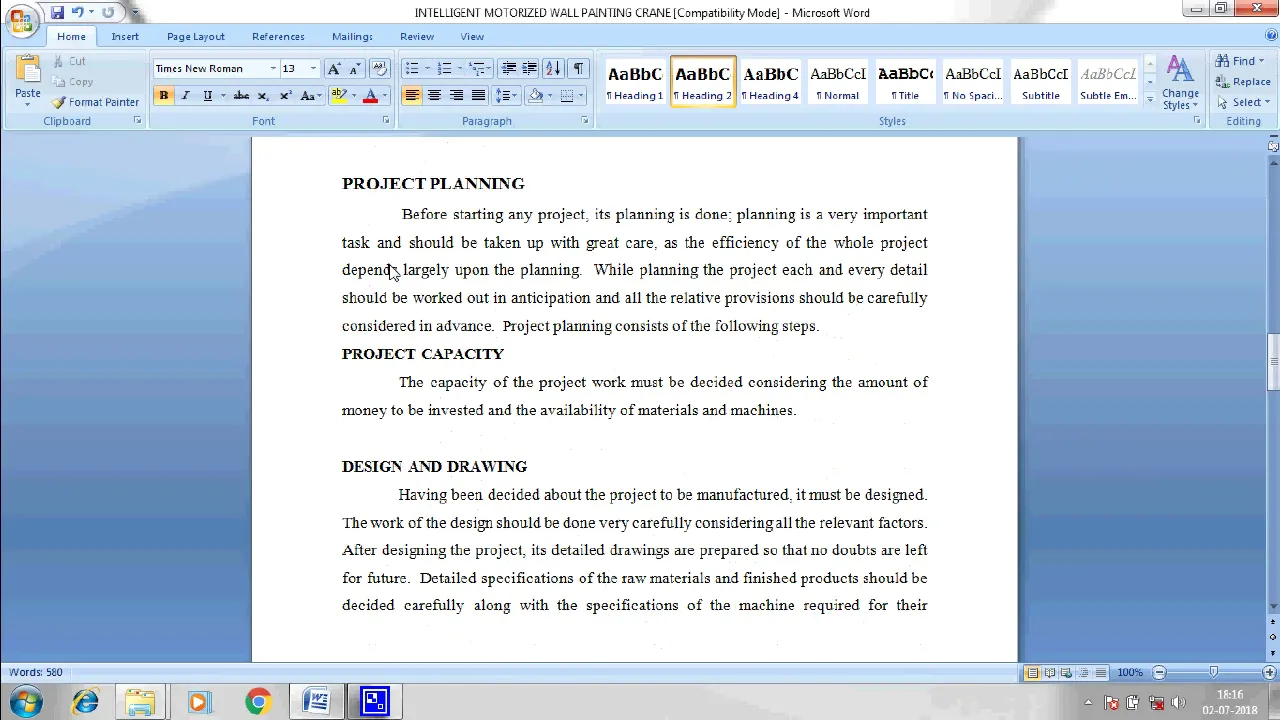Click the Office button logo
Viewport: 1280px width, 720px height.
click(x=21, y=19)
